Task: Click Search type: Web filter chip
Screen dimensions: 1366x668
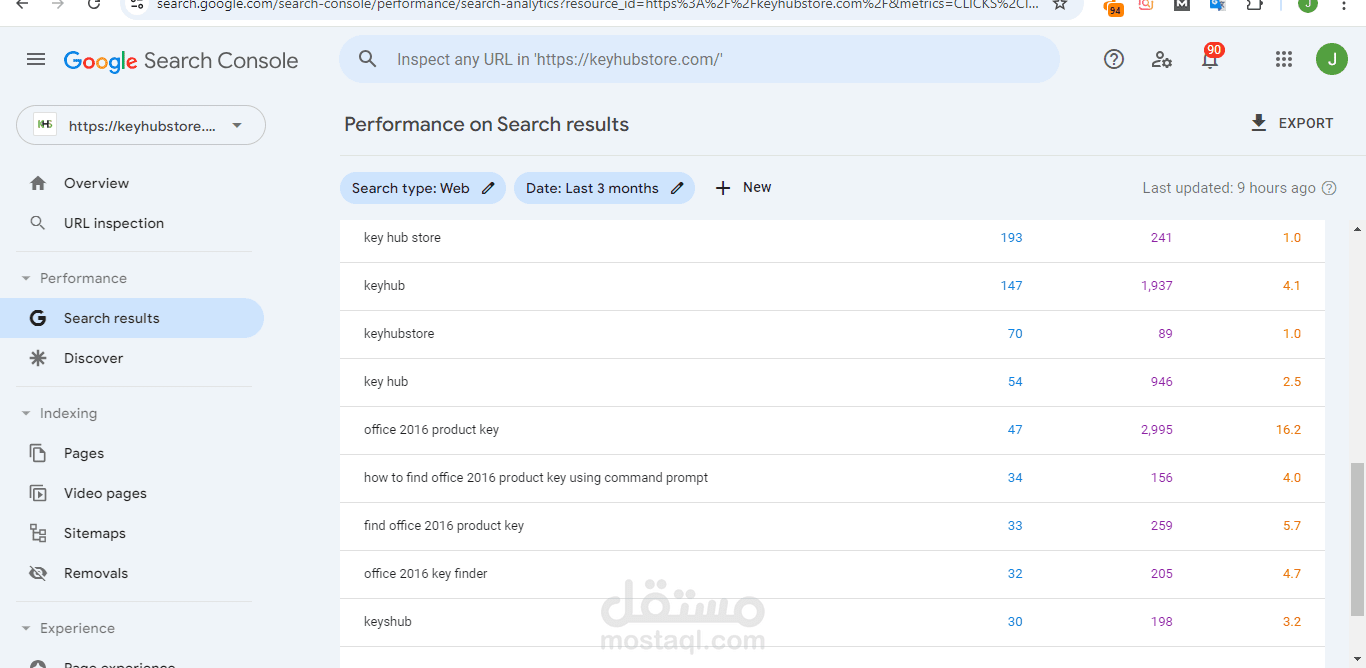Action: pos(423,188)
